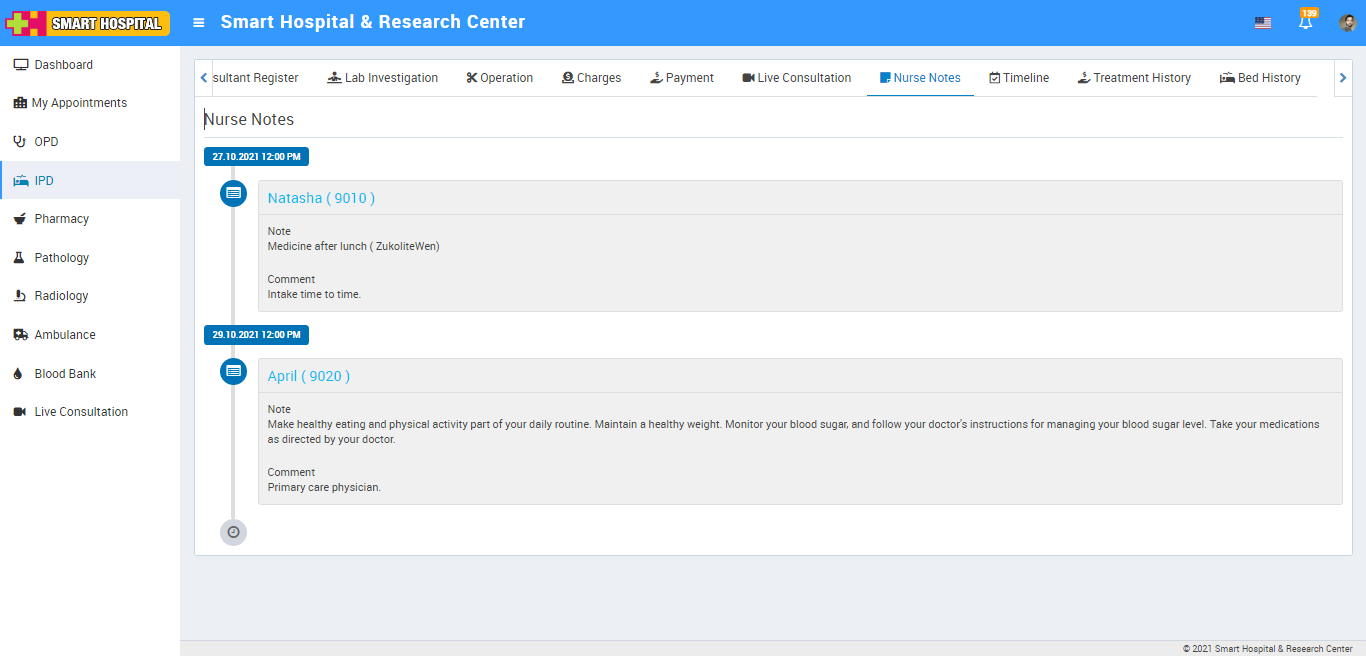Click the US flag language selector

pyautogui.click(x=1263, y=22)
